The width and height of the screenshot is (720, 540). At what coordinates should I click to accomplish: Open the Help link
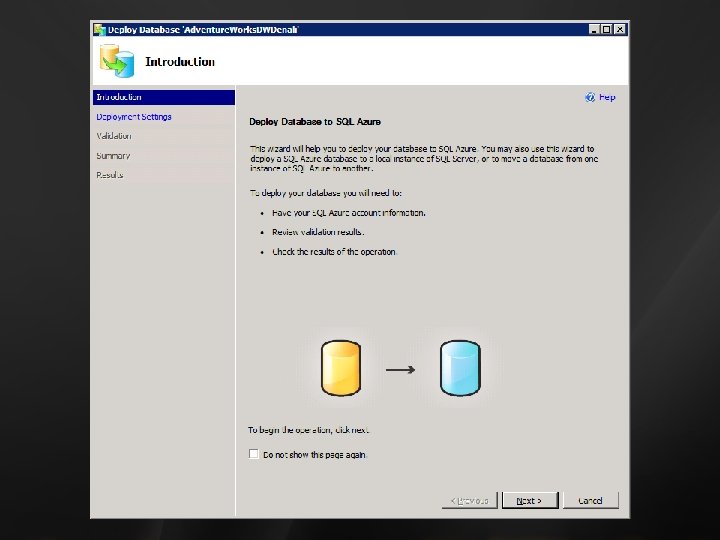click(x=607, y=97)
